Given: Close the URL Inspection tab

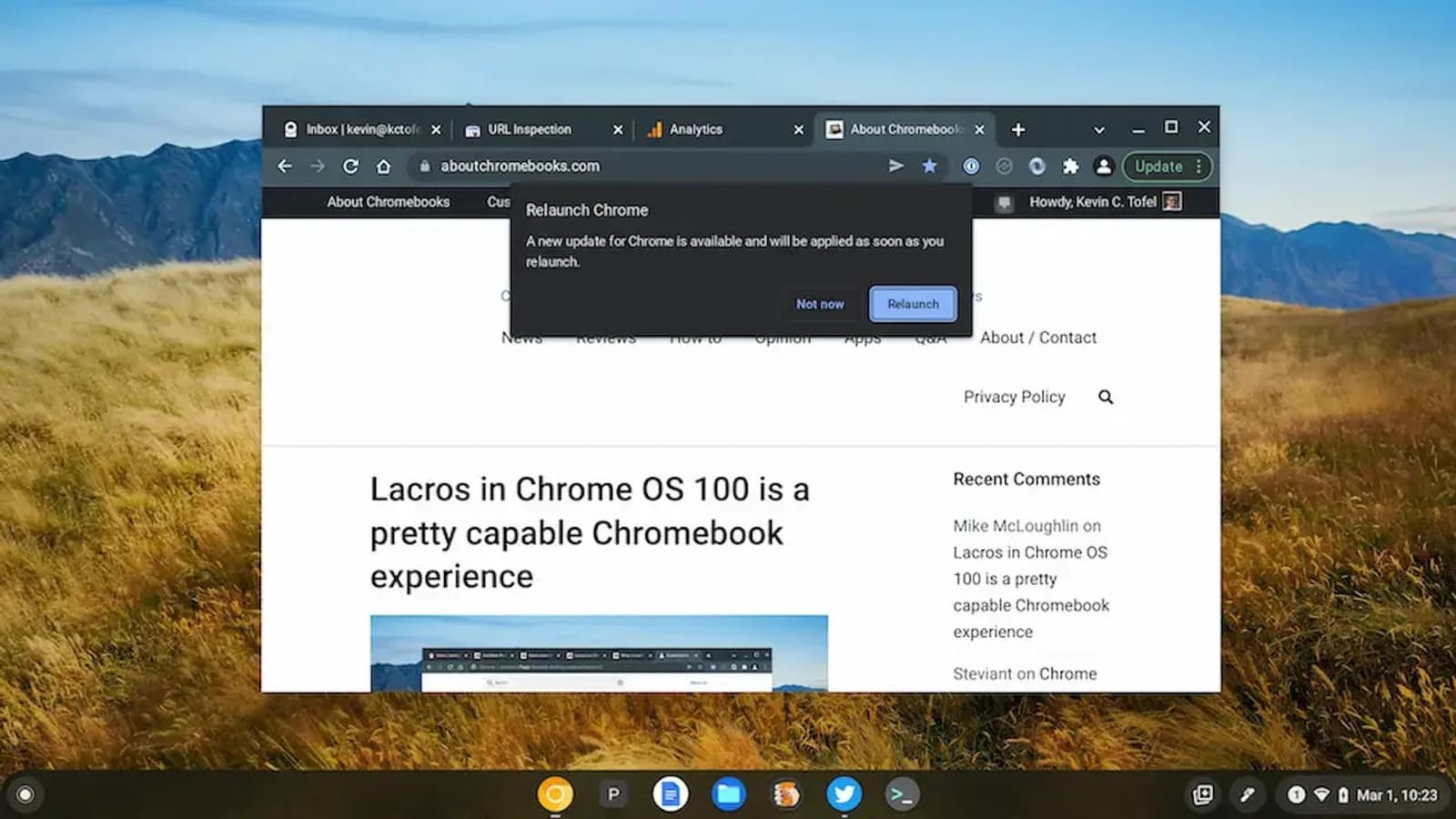Looking at the screenshot, I should [618, 129].
